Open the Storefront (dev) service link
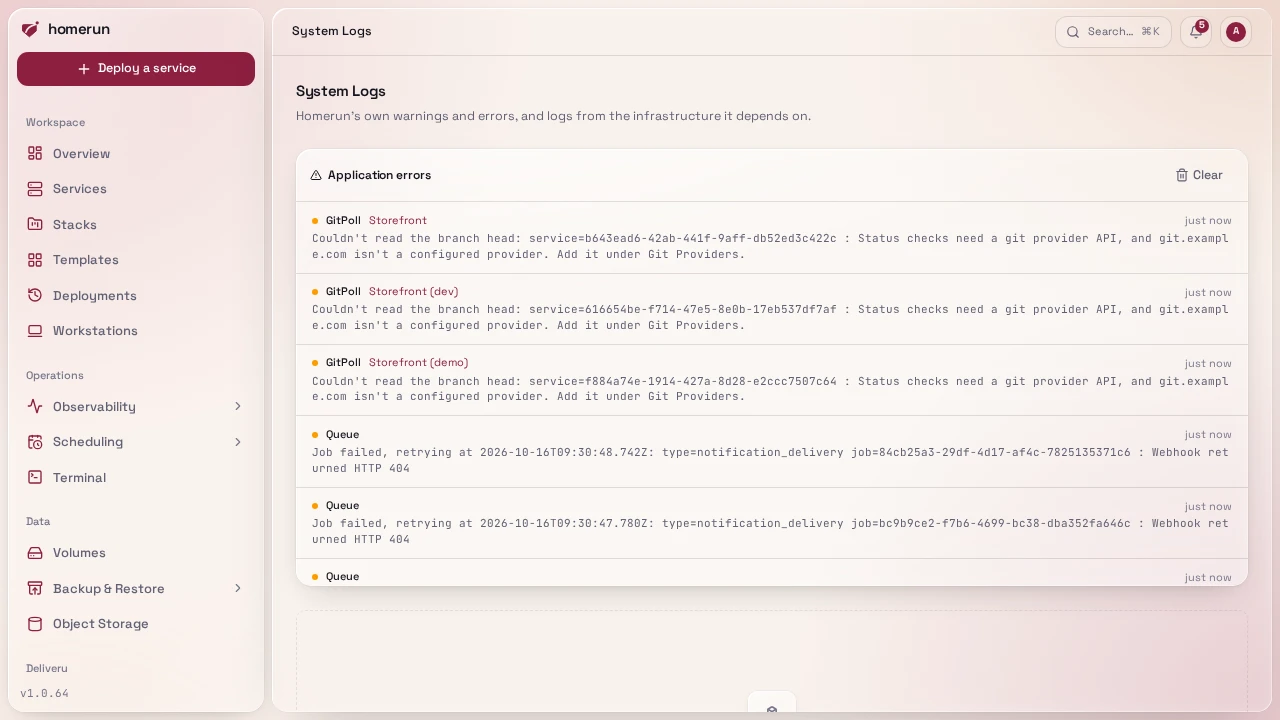 pyautogui.click(x=414, y=292)
